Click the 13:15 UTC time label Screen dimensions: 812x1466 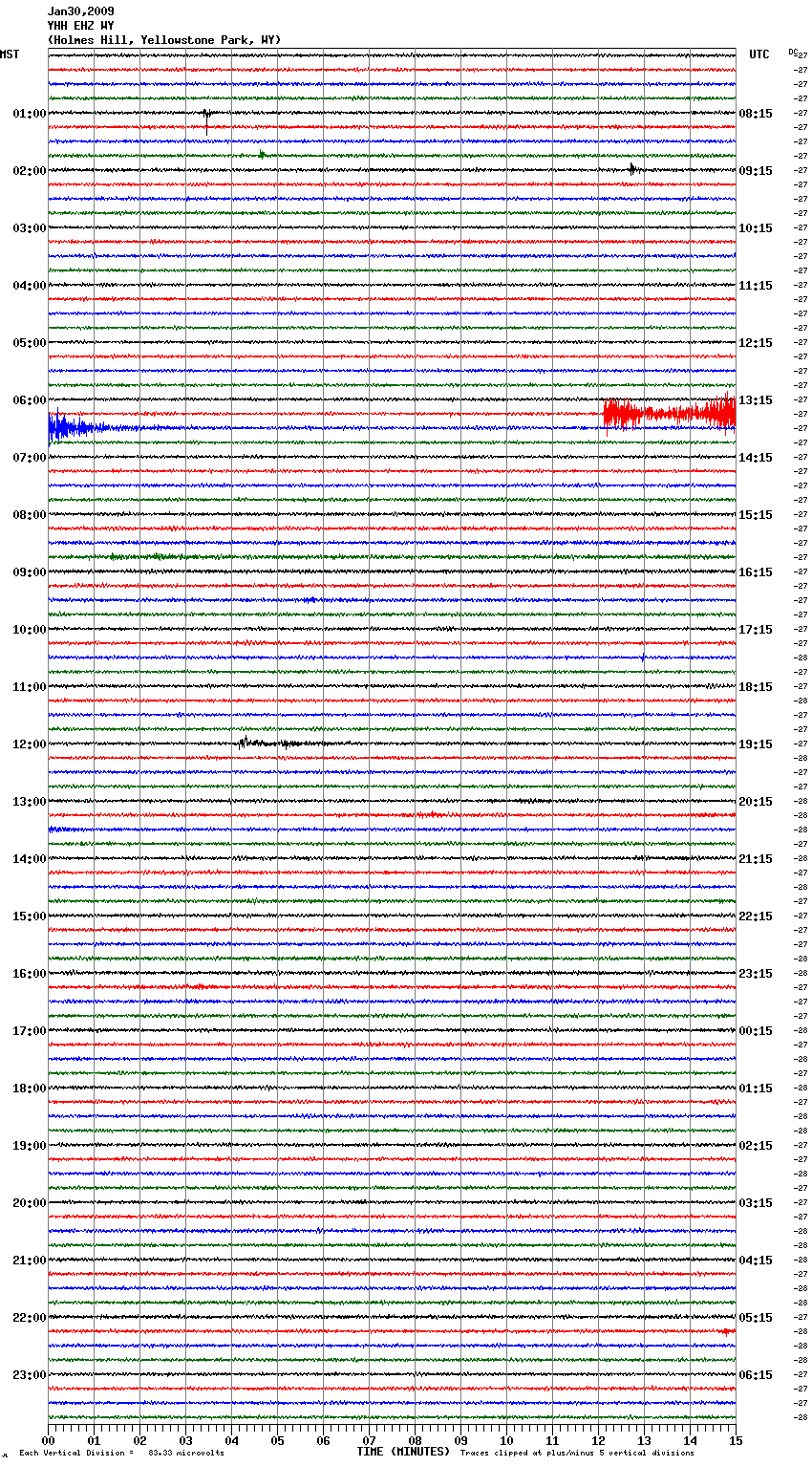point(756,400)
